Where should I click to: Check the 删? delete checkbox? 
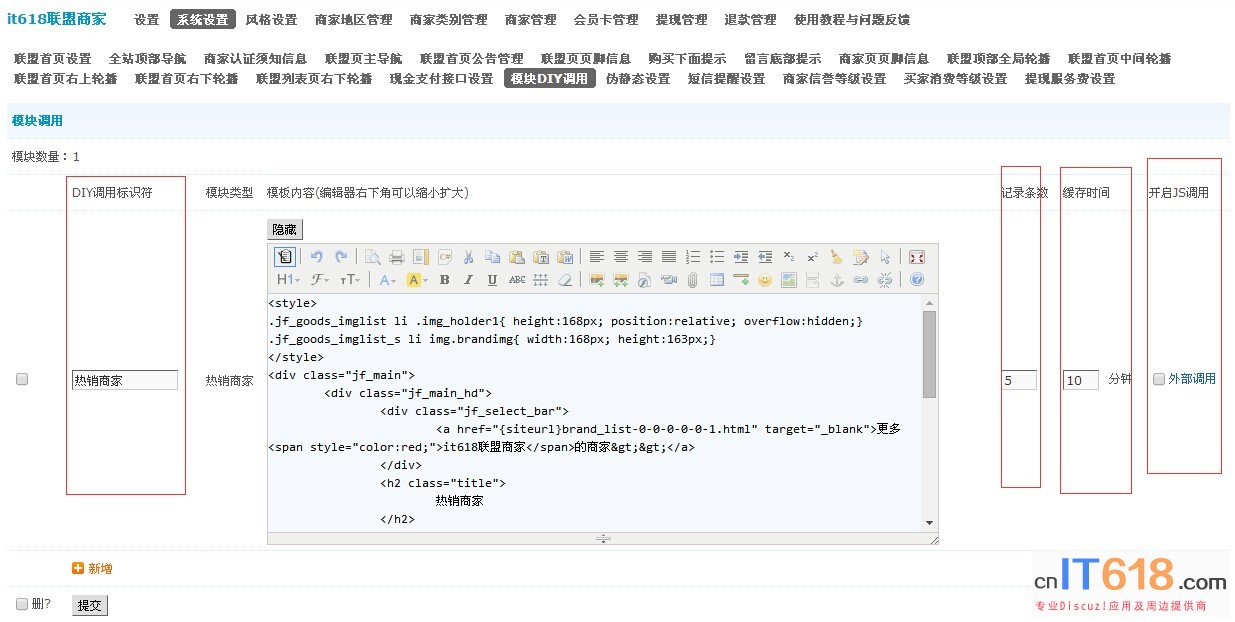(22, 604)
